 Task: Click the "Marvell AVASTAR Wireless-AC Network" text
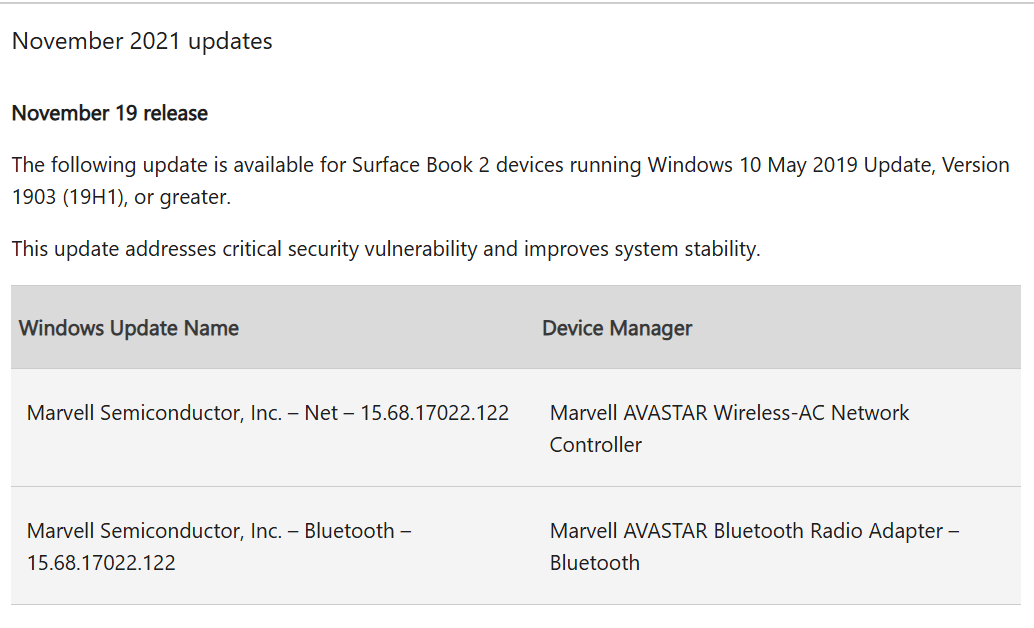click(x=729, y=413)
